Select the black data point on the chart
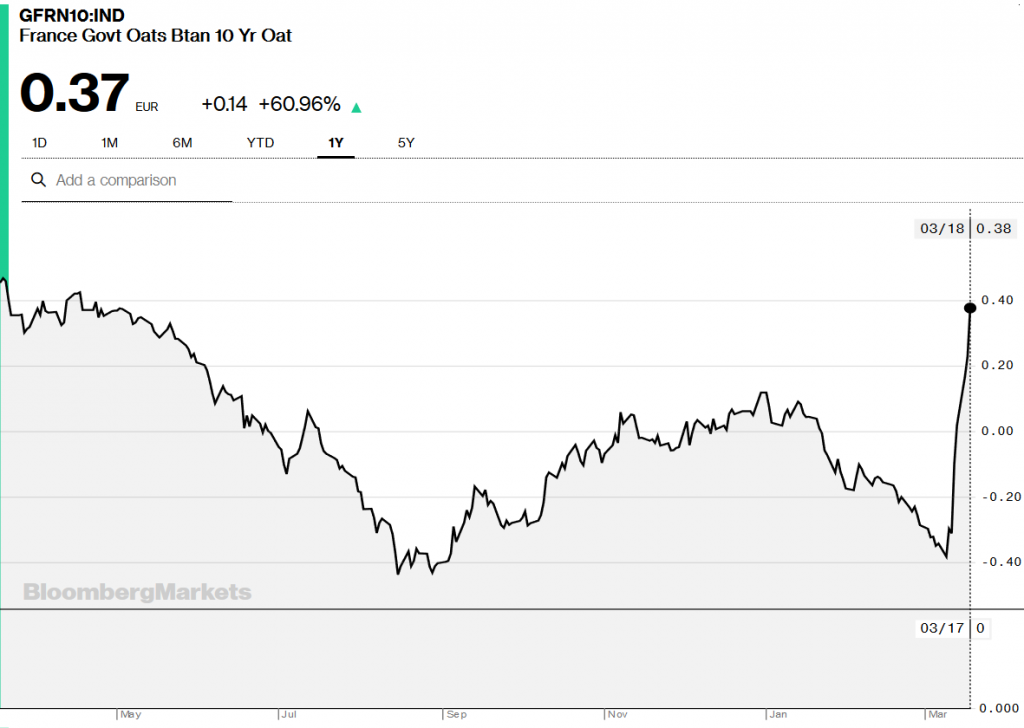The height and width of the screenshot is (728, 1024). (x=969, y=308)
